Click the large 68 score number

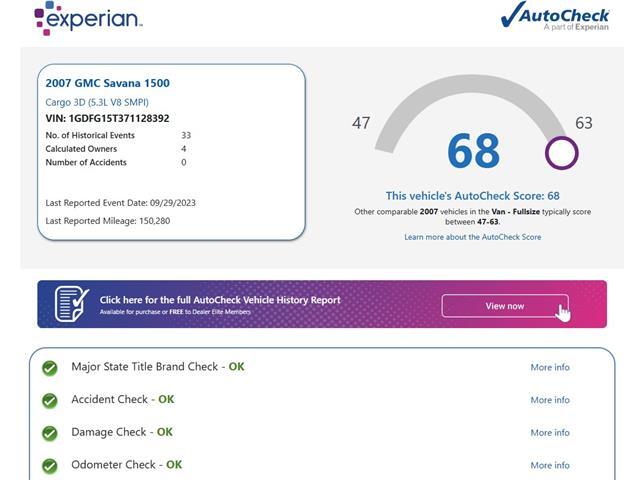pos(473,151)
